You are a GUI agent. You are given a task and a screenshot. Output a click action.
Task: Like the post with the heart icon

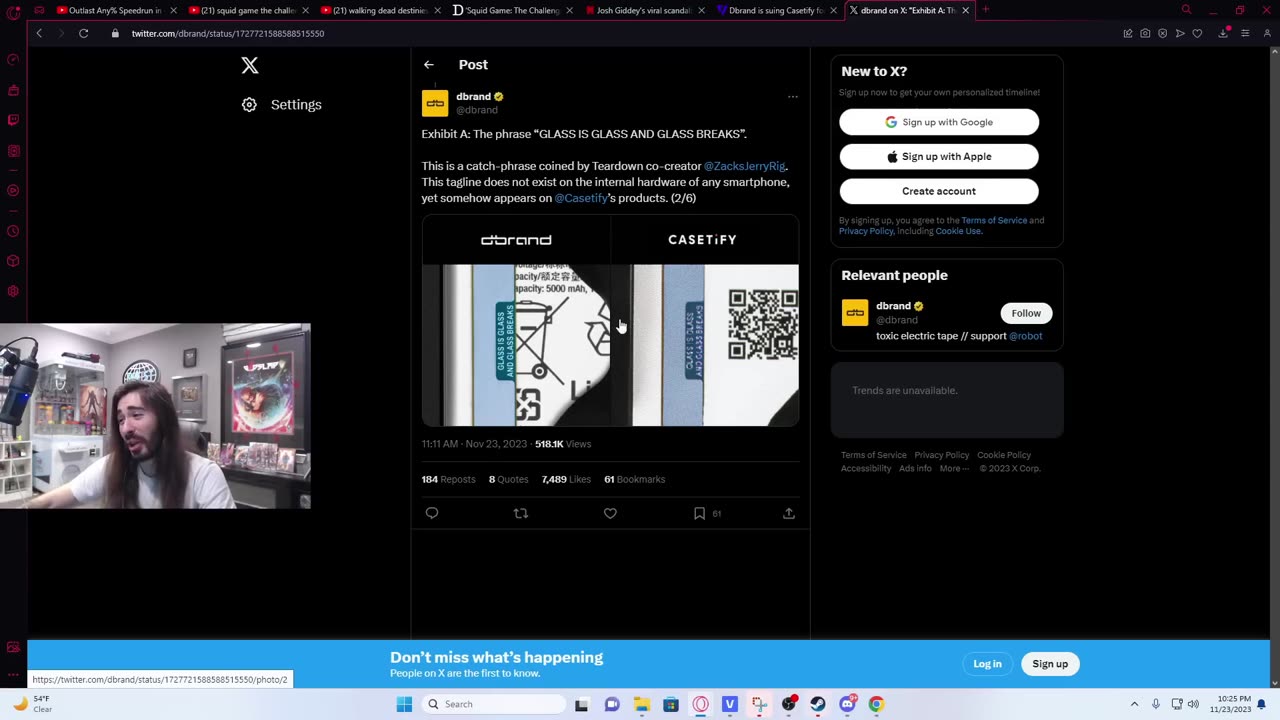[610, 513]
